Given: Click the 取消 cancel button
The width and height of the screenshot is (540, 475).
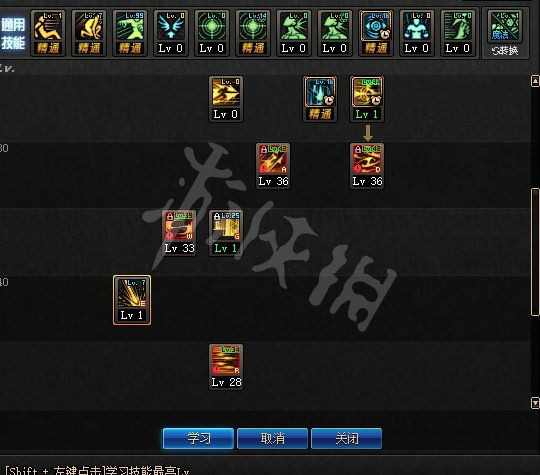Looking at the screenshot, I should click(272, 438).
